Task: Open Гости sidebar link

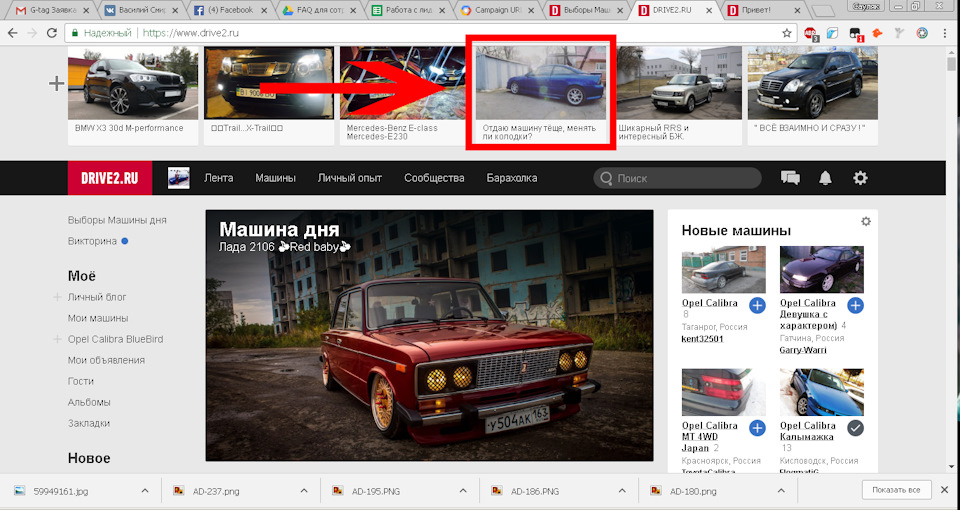Action: pos(81,381)
